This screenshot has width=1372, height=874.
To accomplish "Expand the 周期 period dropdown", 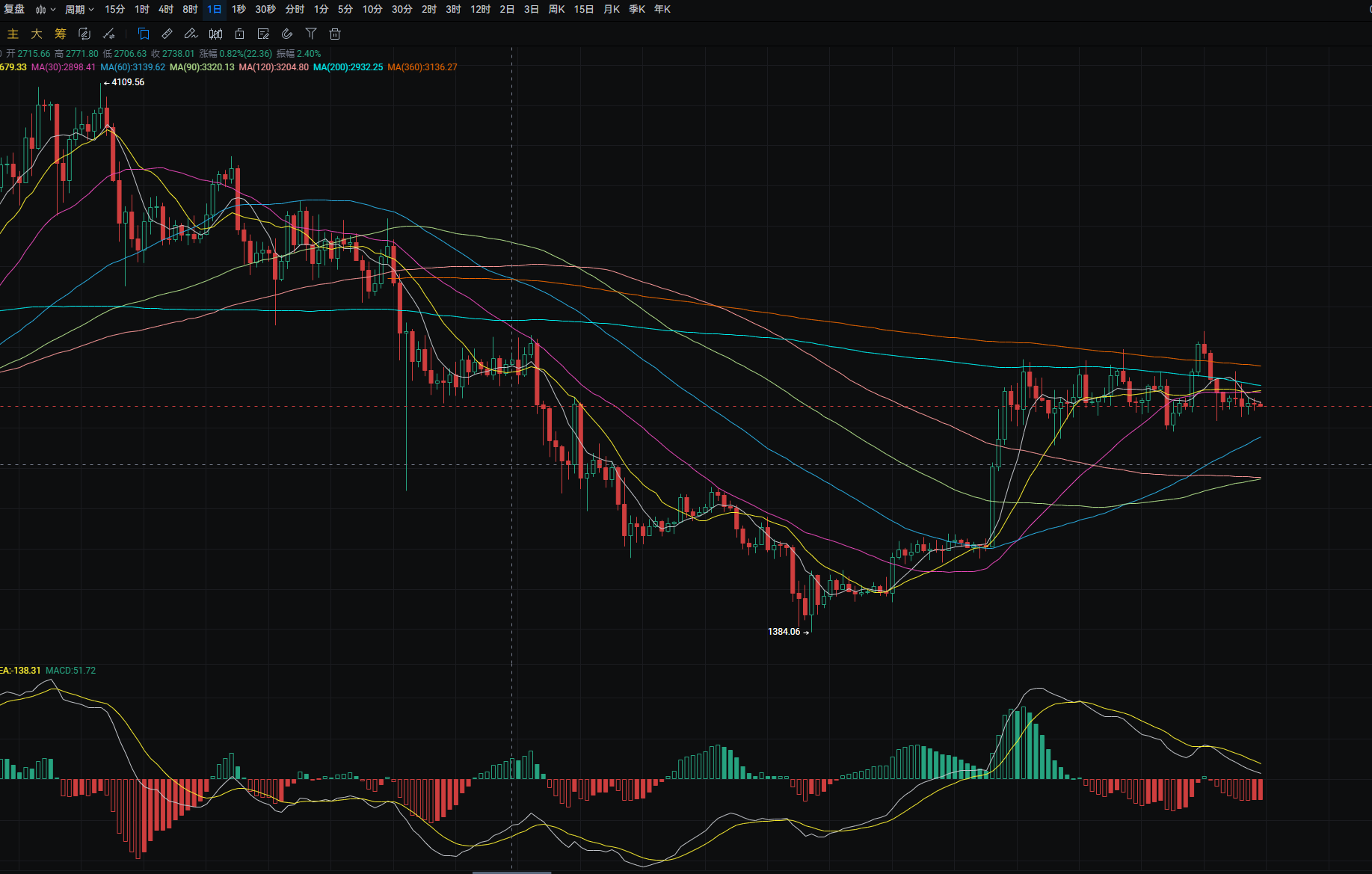I will point(79,10).
